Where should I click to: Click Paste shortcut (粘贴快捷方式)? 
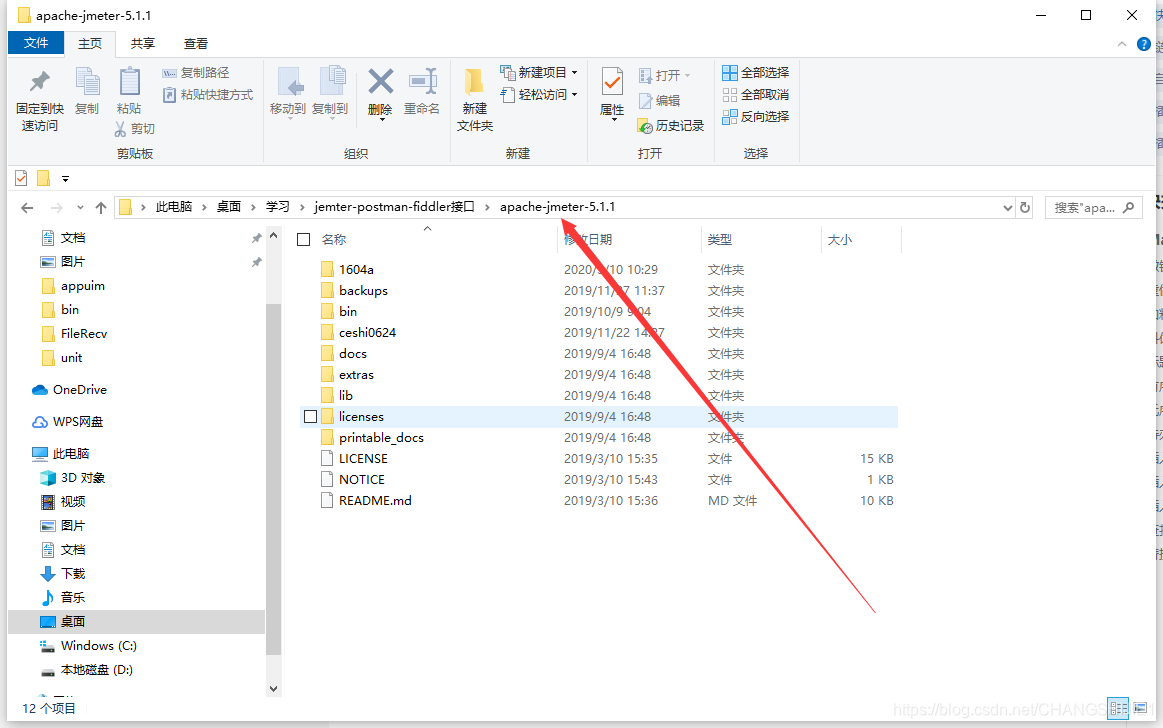coord(208,95)
